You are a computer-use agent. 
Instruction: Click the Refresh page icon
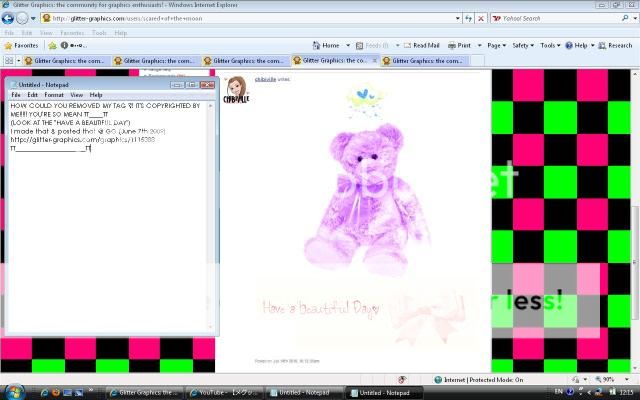[469, 18]
